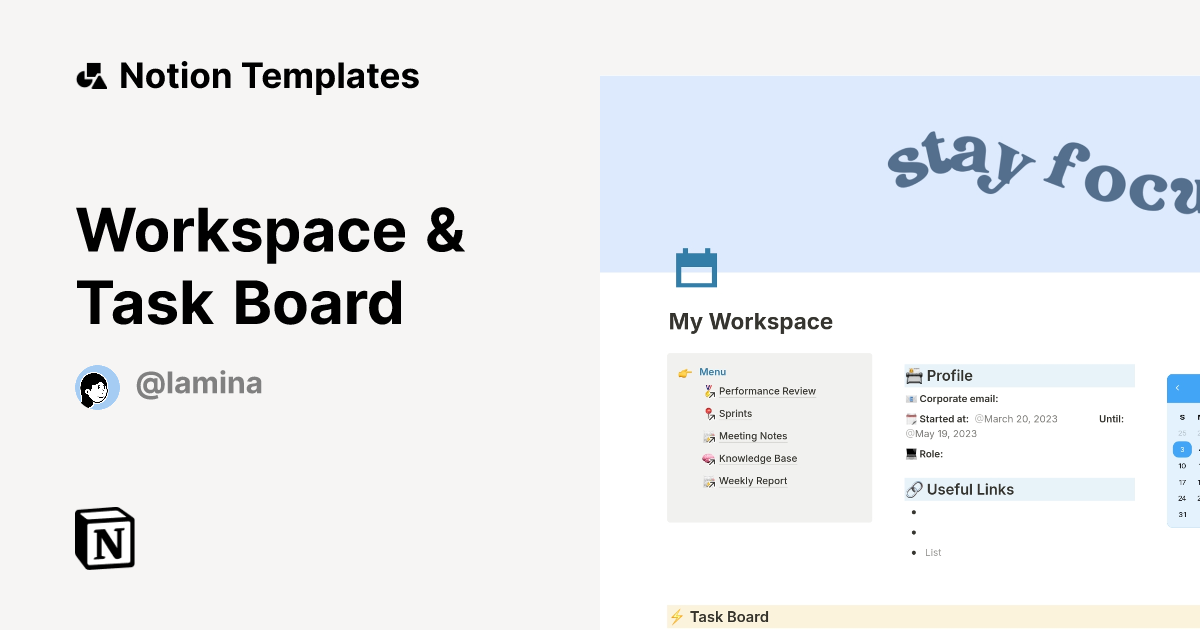Select the highlighted date 3 in the calendar

[x=1183, y=450]
